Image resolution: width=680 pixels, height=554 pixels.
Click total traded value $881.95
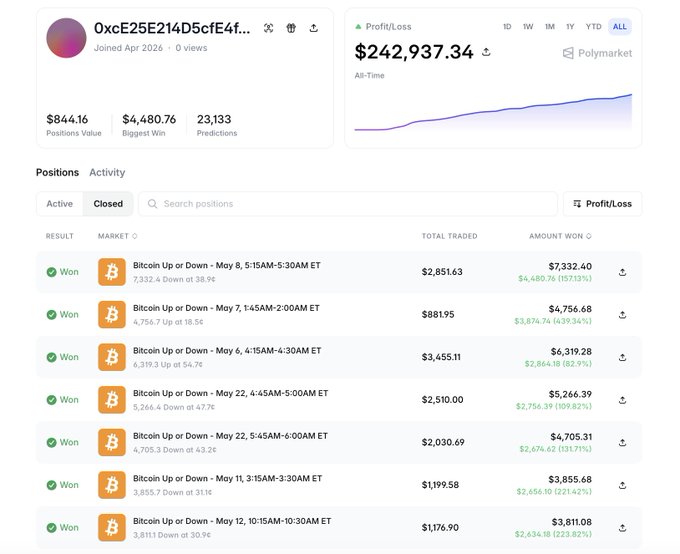[x=438, y=315]
